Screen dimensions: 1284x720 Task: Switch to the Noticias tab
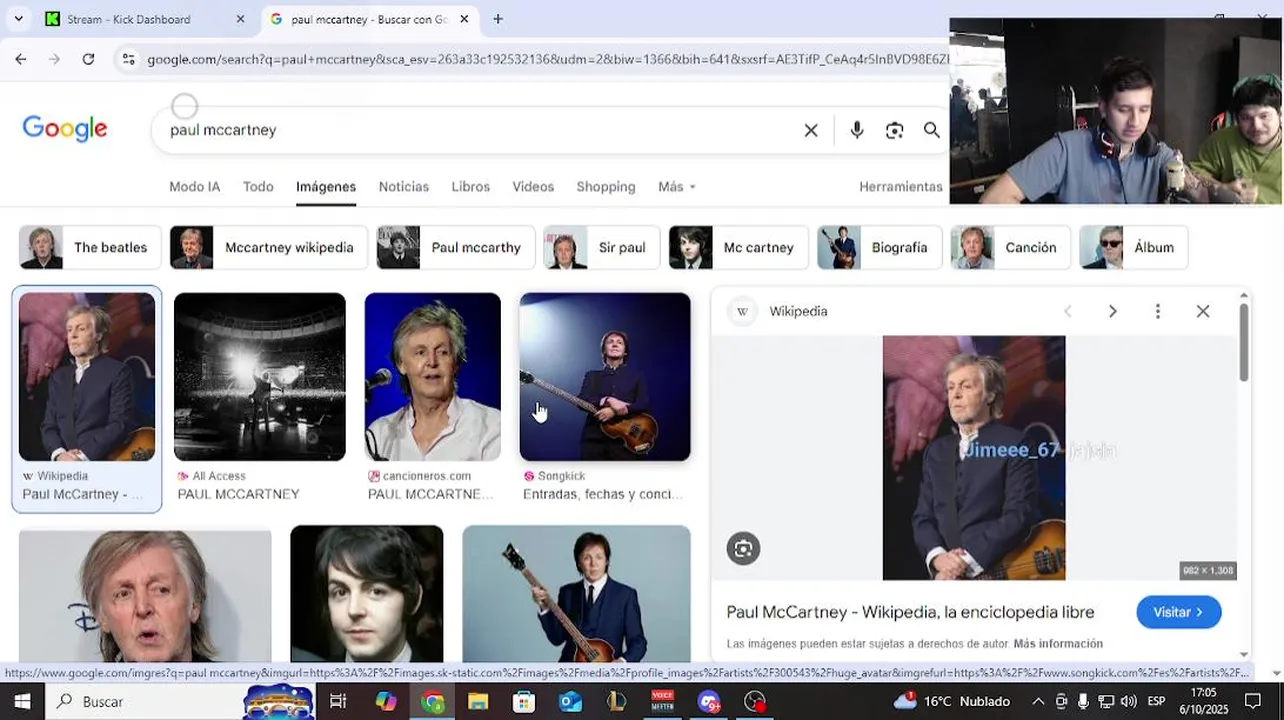pos(404,187)
